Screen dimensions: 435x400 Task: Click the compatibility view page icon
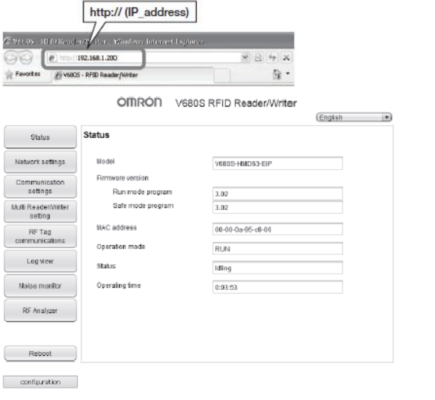[x=258, y=58]
